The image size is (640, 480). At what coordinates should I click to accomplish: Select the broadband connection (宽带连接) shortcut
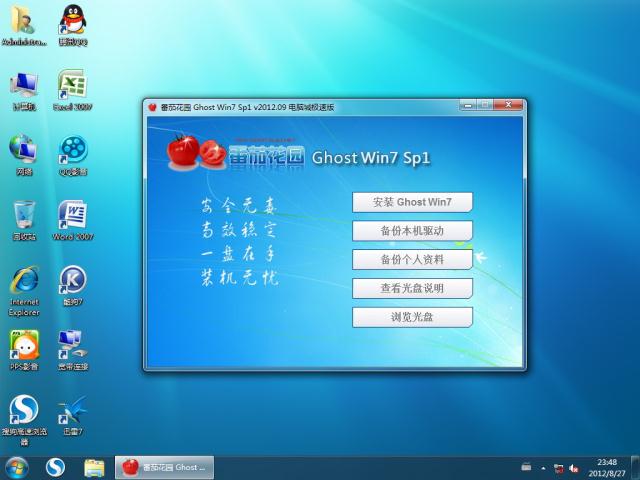(x=73, y=350)
